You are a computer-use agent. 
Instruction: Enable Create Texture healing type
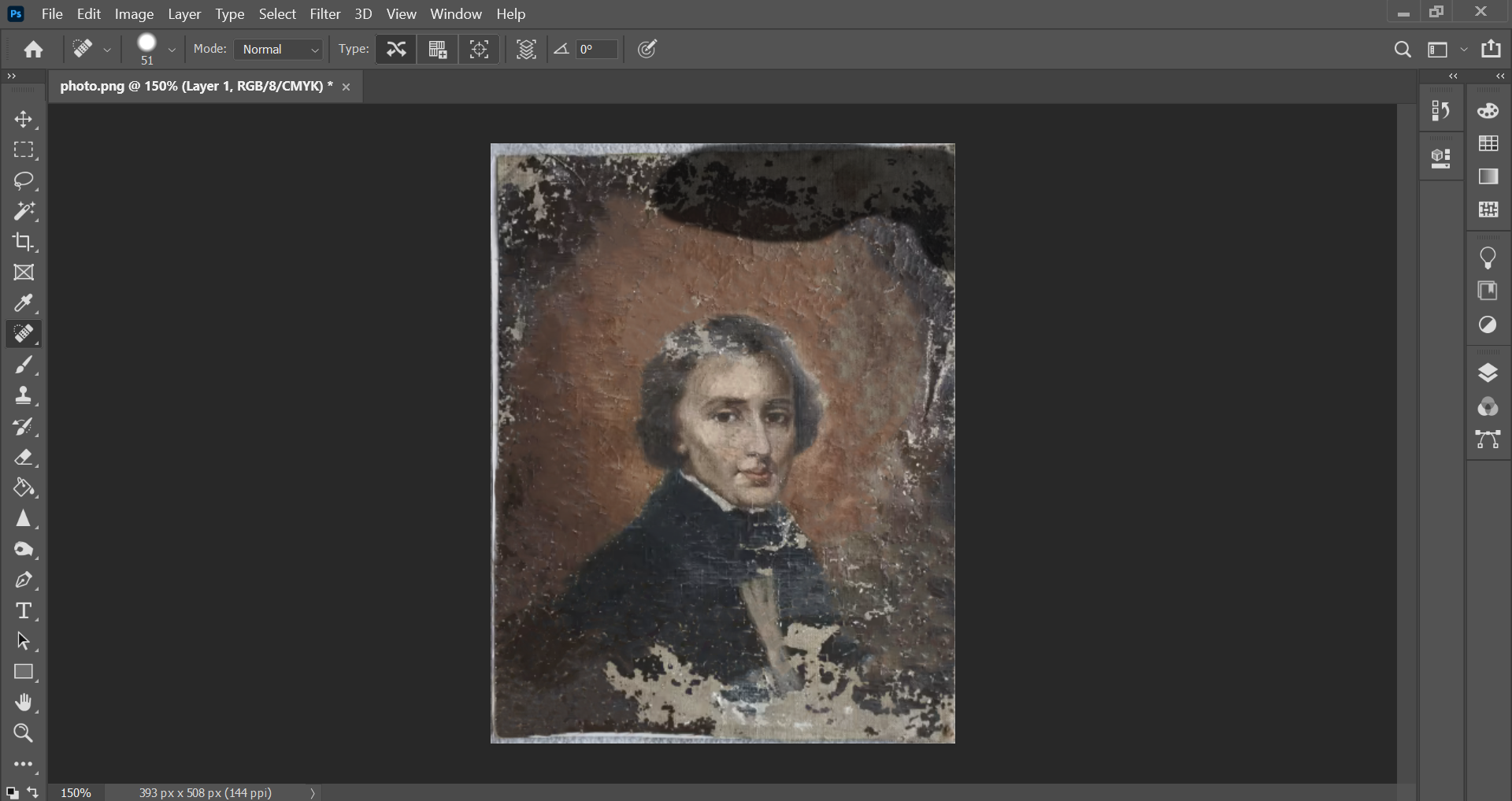pyautogui.click(x=438, y=50)
